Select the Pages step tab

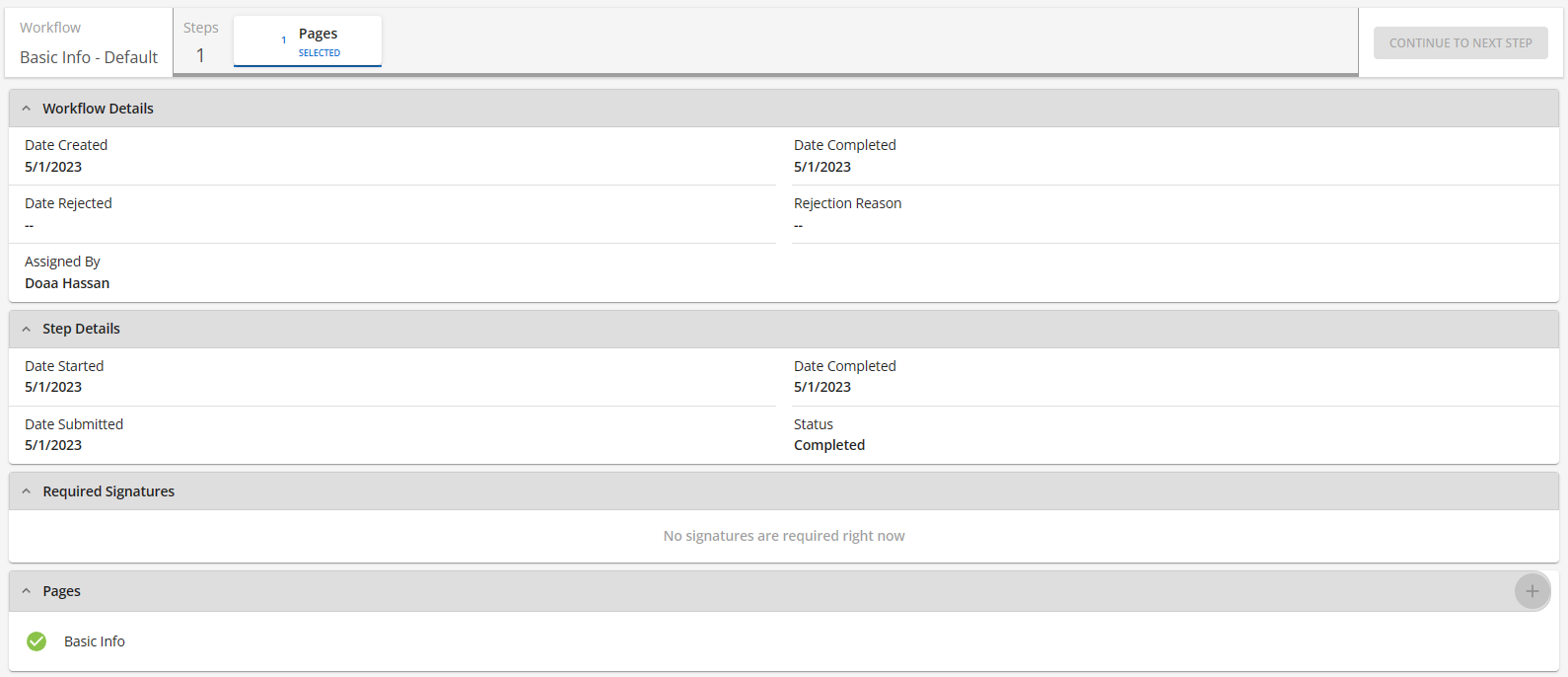(308, 42)
